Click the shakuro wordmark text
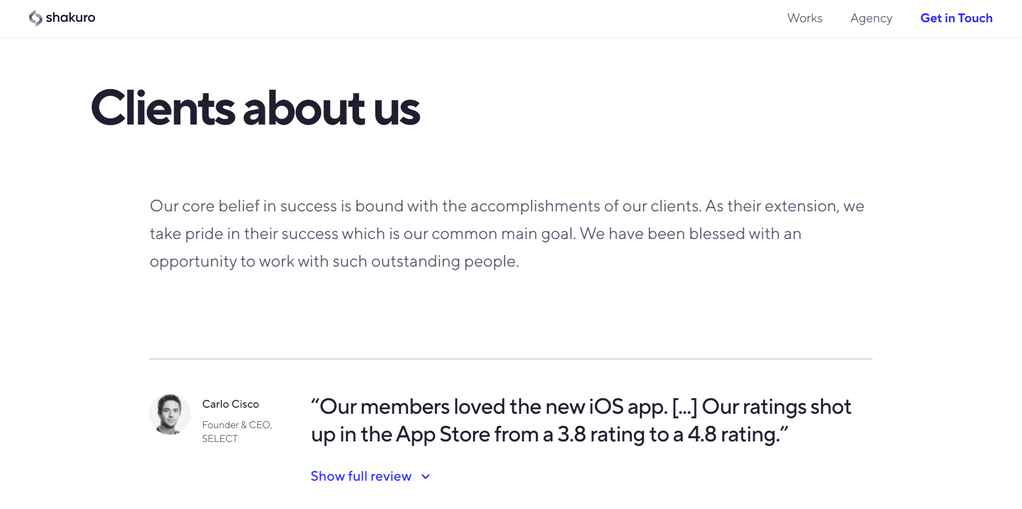Screen dimensions: 1022x509 pyautogui.click(x=71, y=18)
